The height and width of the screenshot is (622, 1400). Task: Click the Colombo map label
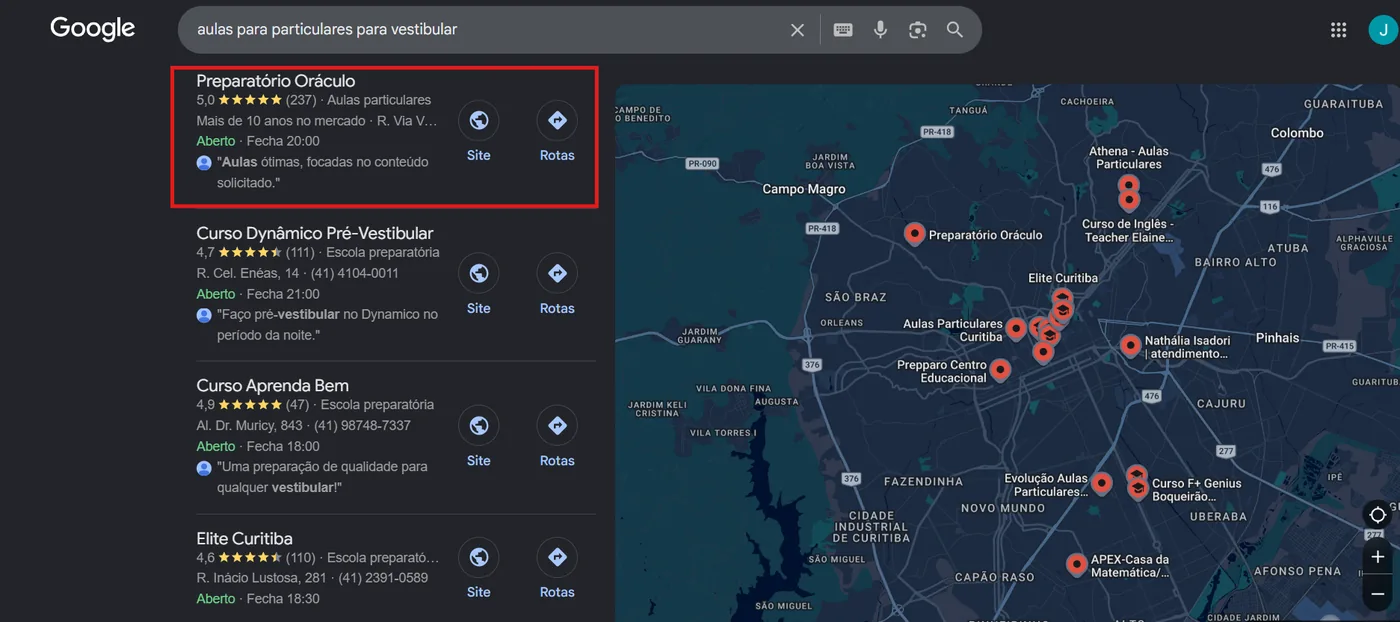[1297, 133]
